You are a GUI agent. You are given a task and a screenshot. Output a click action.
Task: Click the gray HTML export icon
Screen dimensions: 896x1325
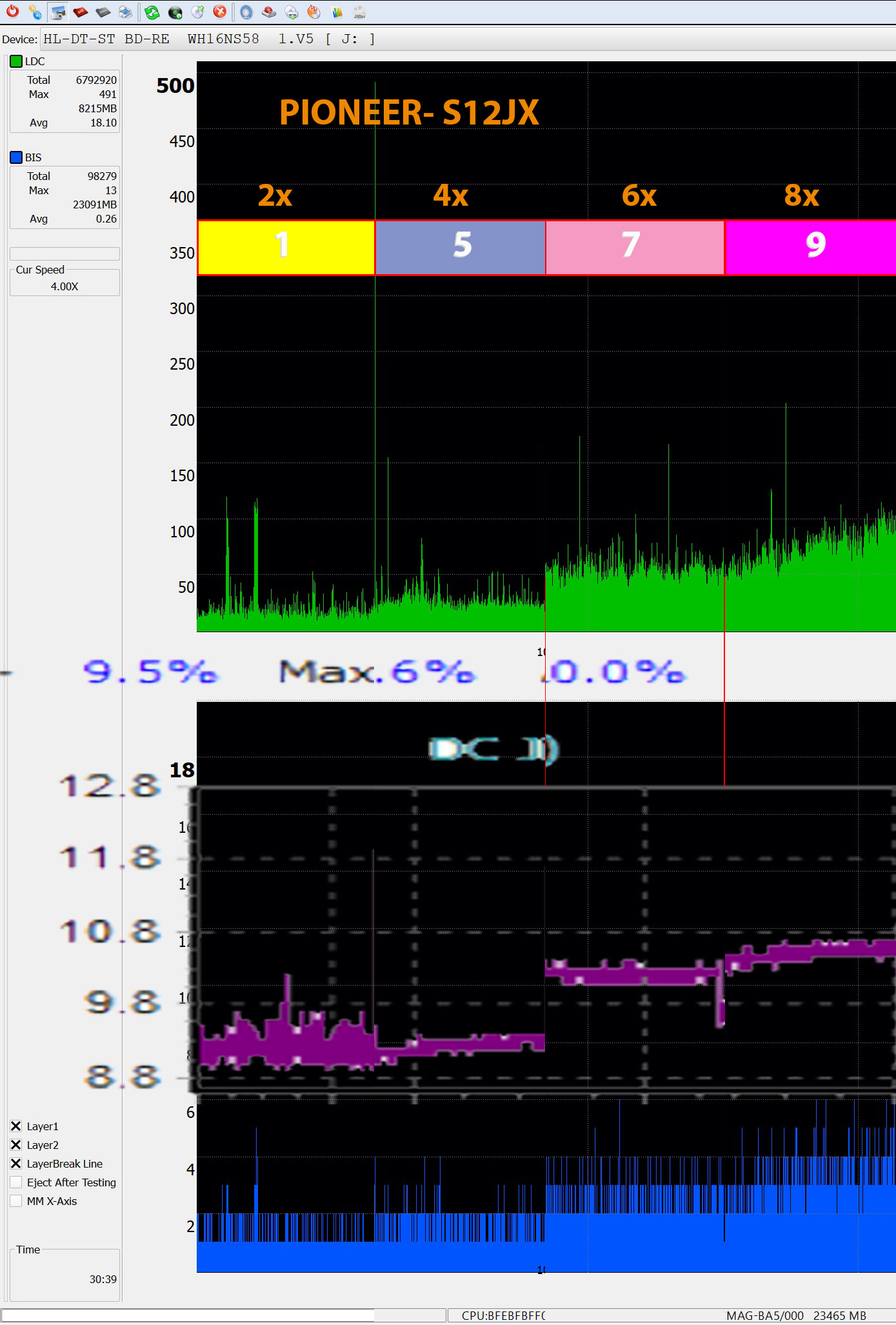[103, 12]
